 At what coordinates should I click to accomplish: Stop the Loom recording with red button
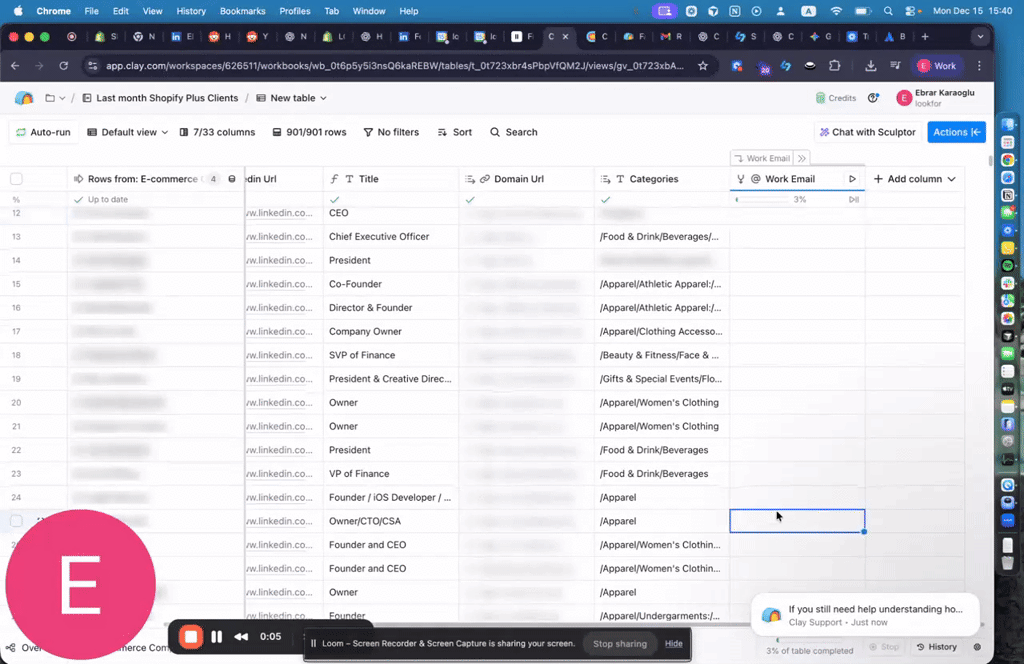(x=190, y=637)
